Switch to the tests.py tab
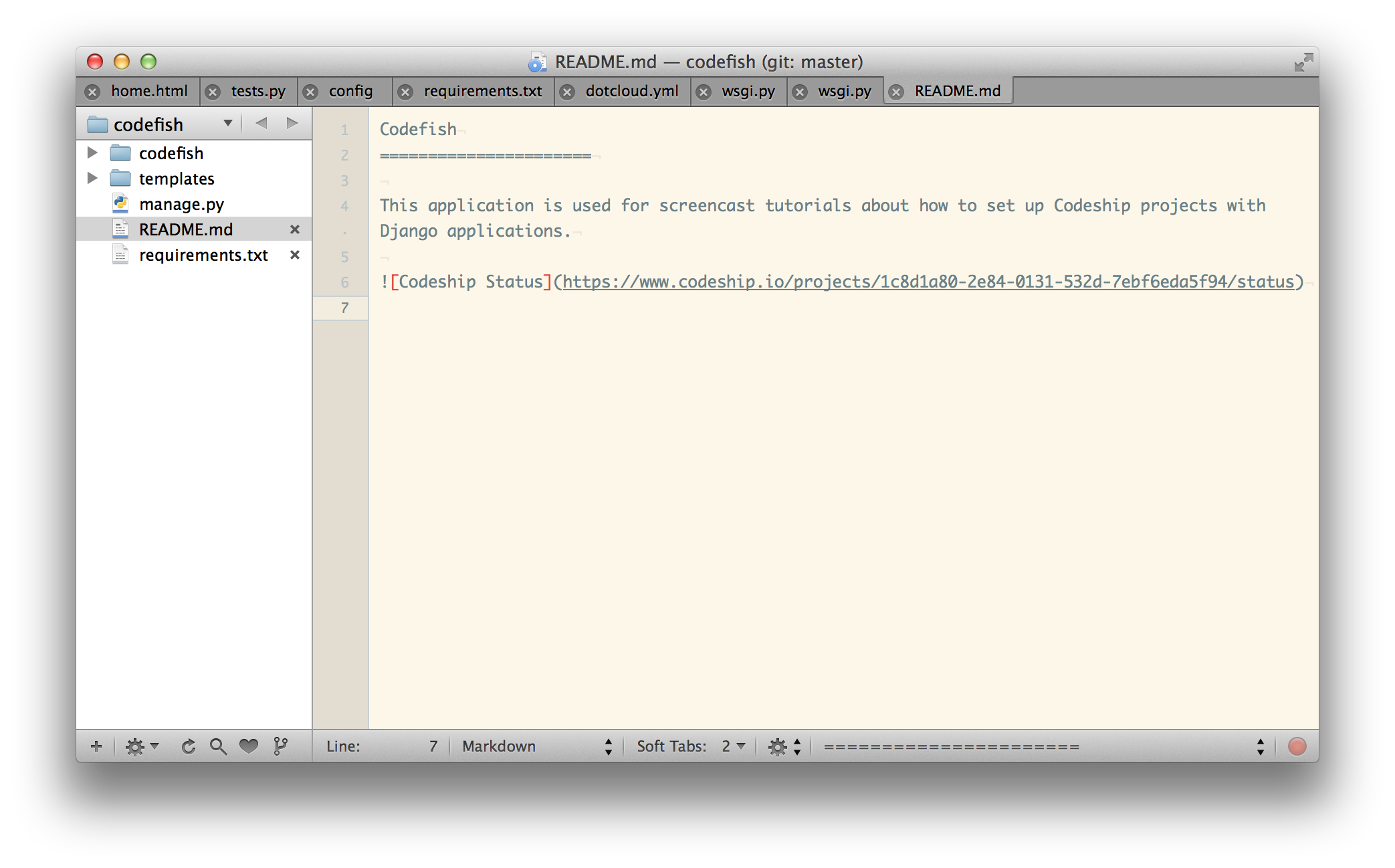Viewport: 1395px width, 868px height. coord(258,91)
